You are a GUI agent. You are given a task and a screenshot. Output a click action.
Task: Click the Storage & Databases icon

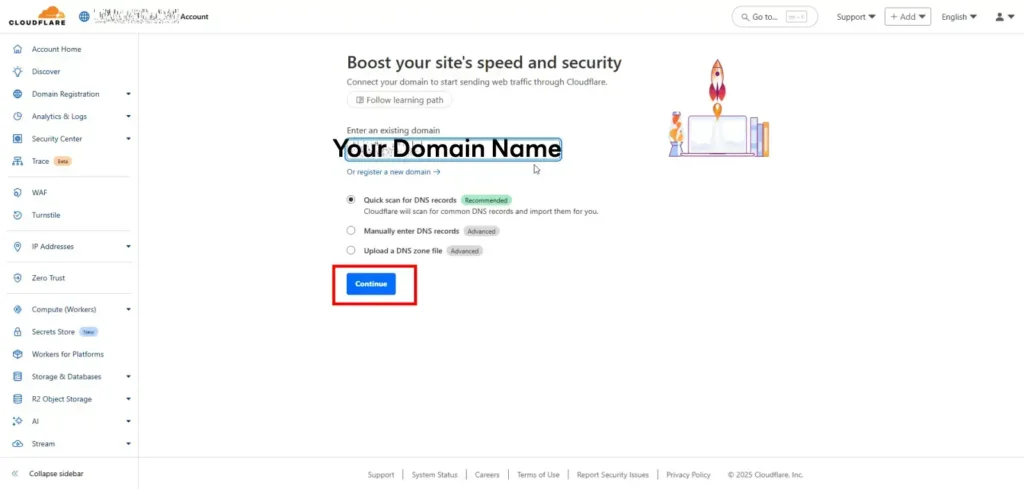coord(18,377)
